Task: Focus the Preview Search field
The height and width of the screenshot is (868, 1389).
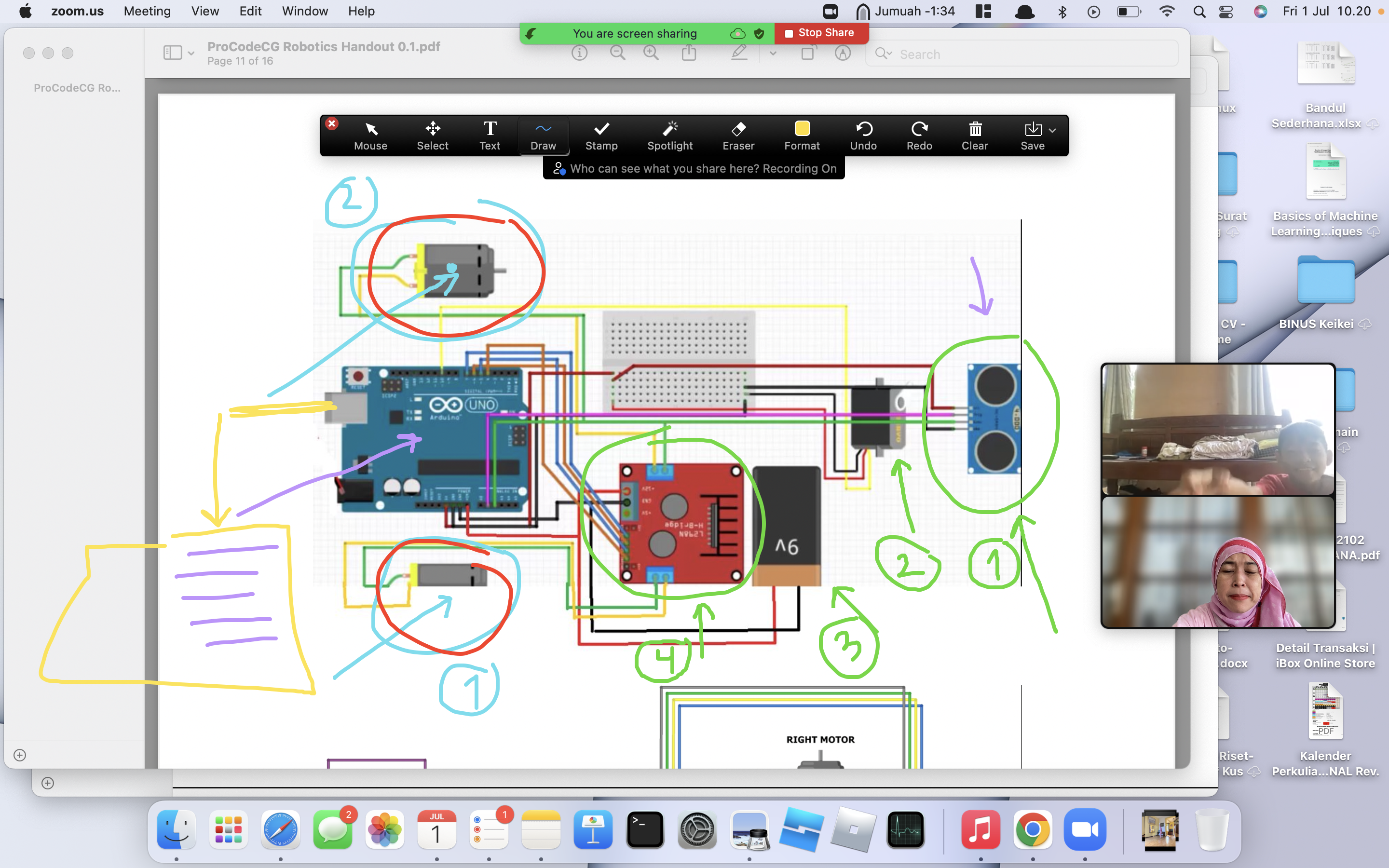Action: point(1021,54)
